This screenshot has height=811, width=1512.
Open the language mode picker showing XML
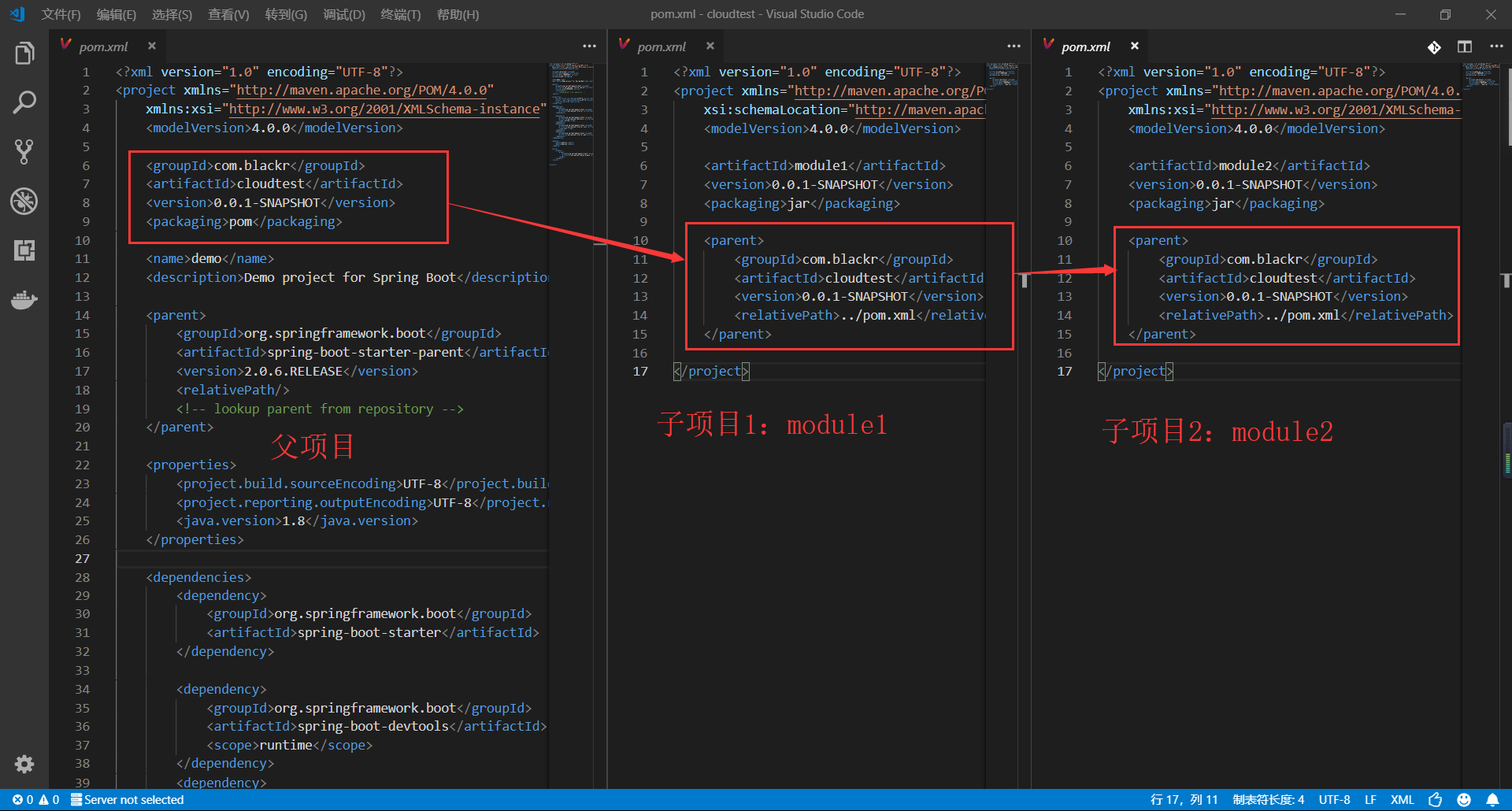tap(1402, 799)
